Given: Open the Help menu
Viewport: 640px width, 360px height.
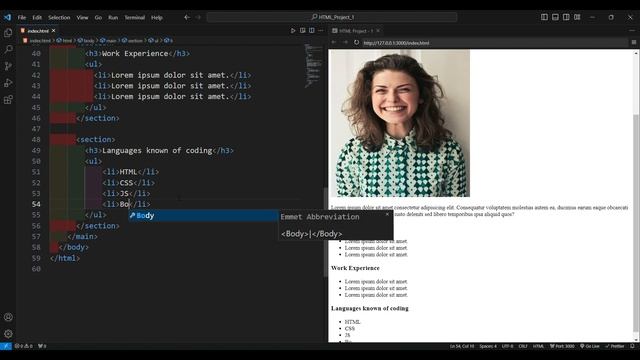Looking at the screenshot, I should coord(157,18).
